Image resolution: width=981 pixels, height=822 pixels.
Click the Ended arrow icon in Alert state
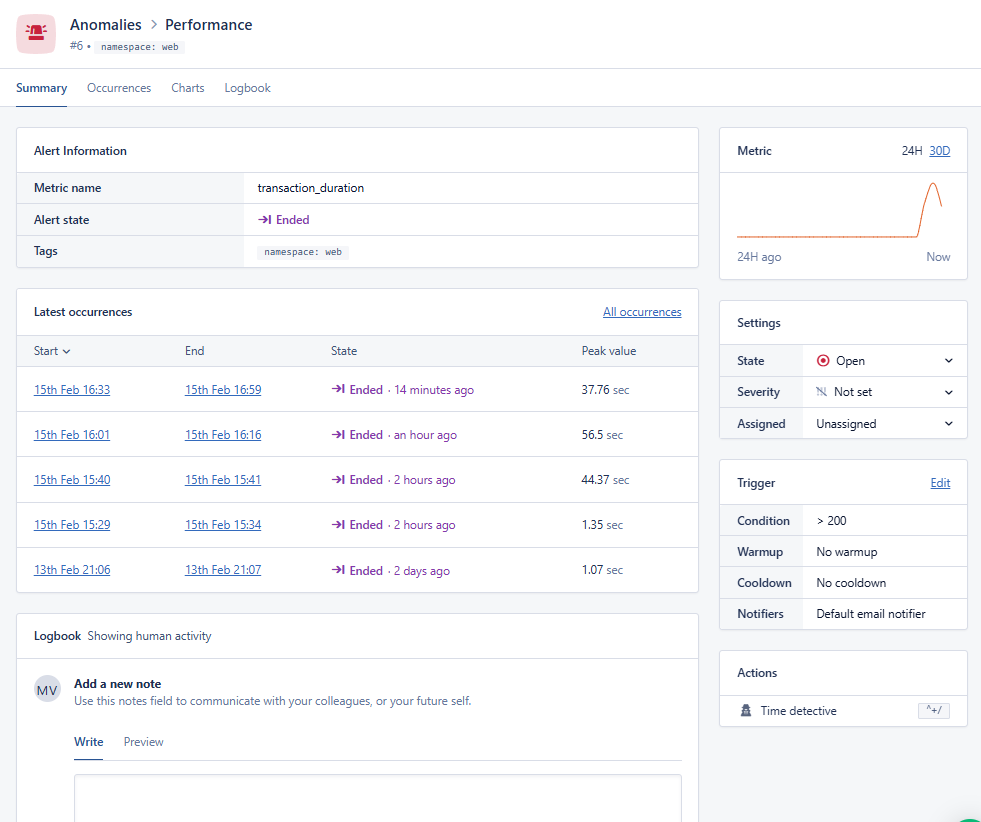265,220
